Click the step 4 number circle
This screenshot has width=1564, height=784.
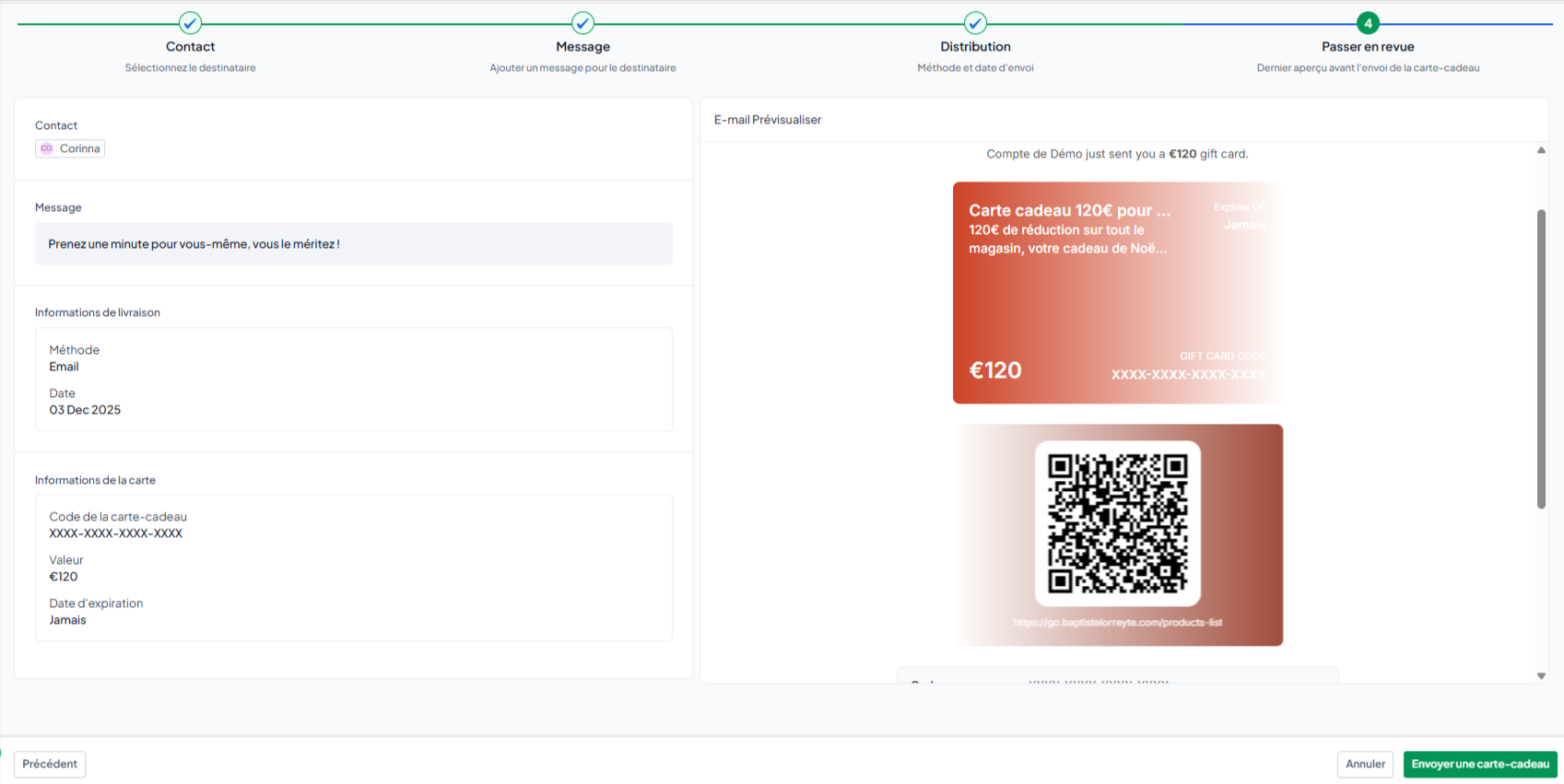click(1368, 23)
